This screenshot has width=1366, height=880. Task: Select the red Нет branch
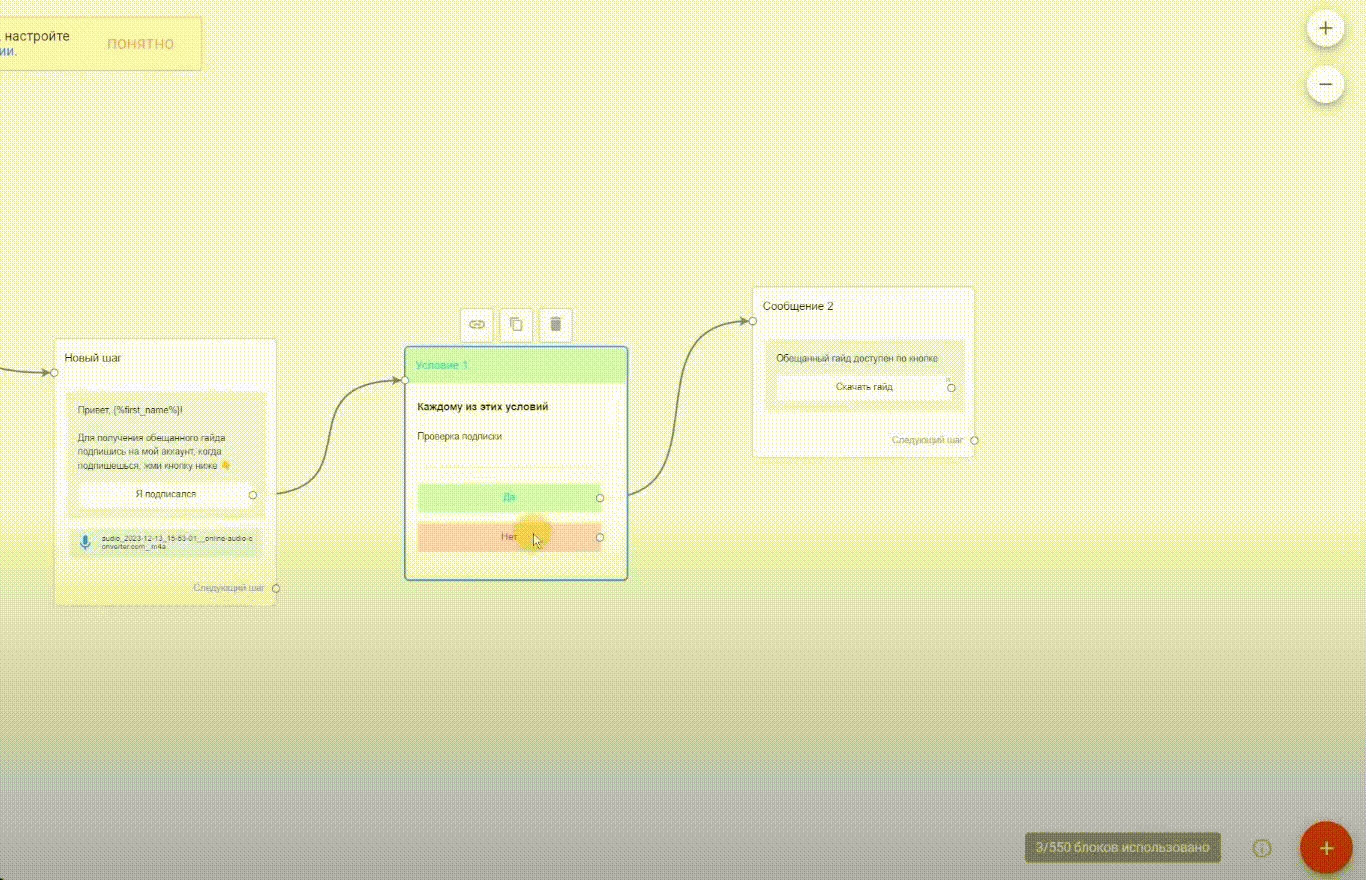click(x=509, y=537)
